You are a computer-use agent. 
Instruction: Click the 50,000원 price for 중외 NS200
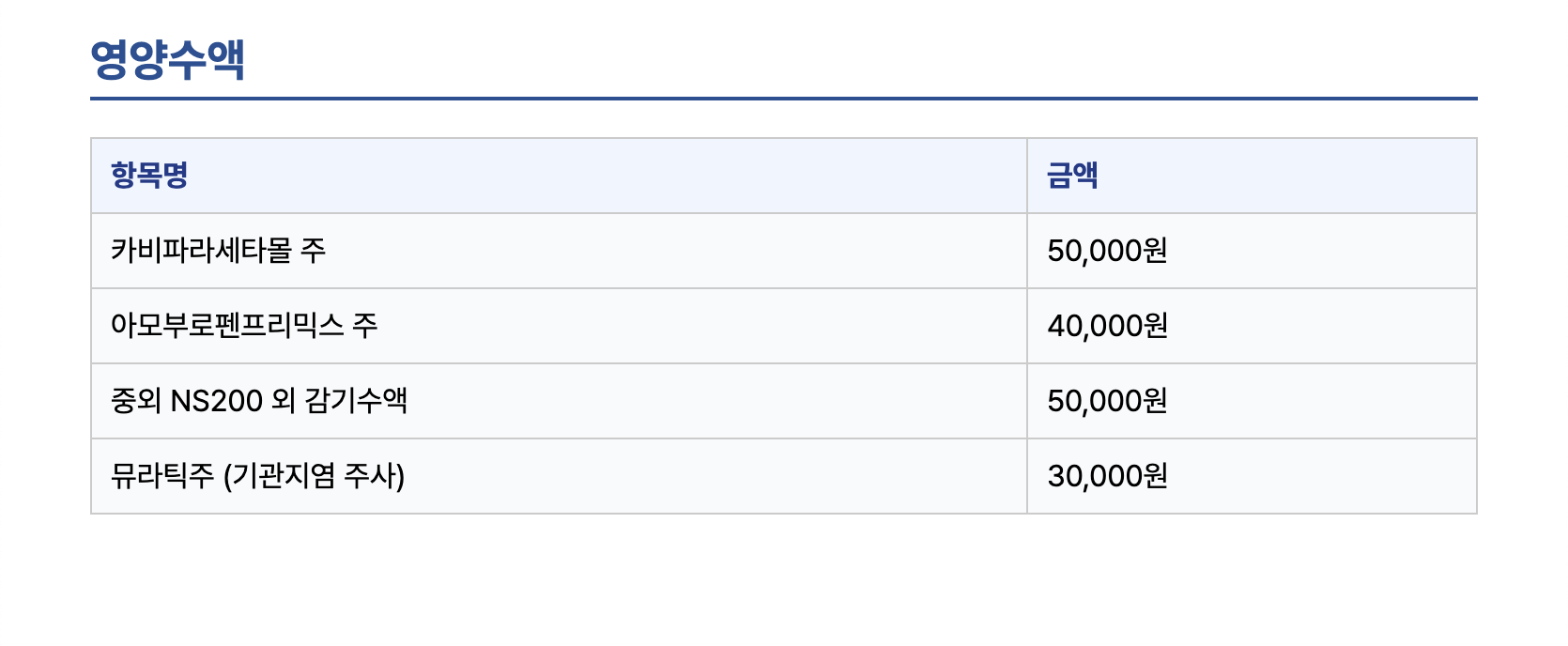click(x=1107, y=401)
